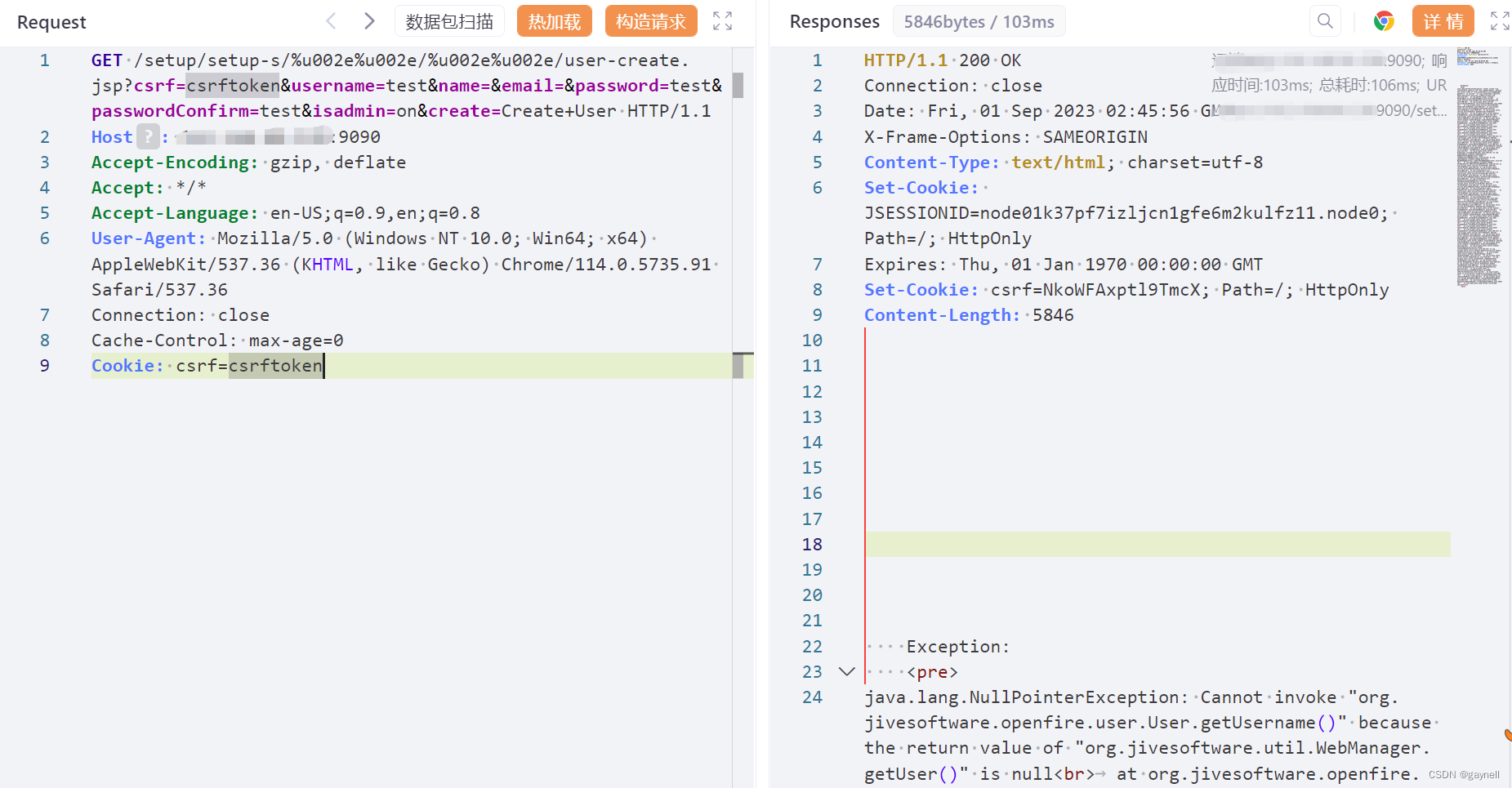Click the 数据包扫描 button

tap(449, 21)
